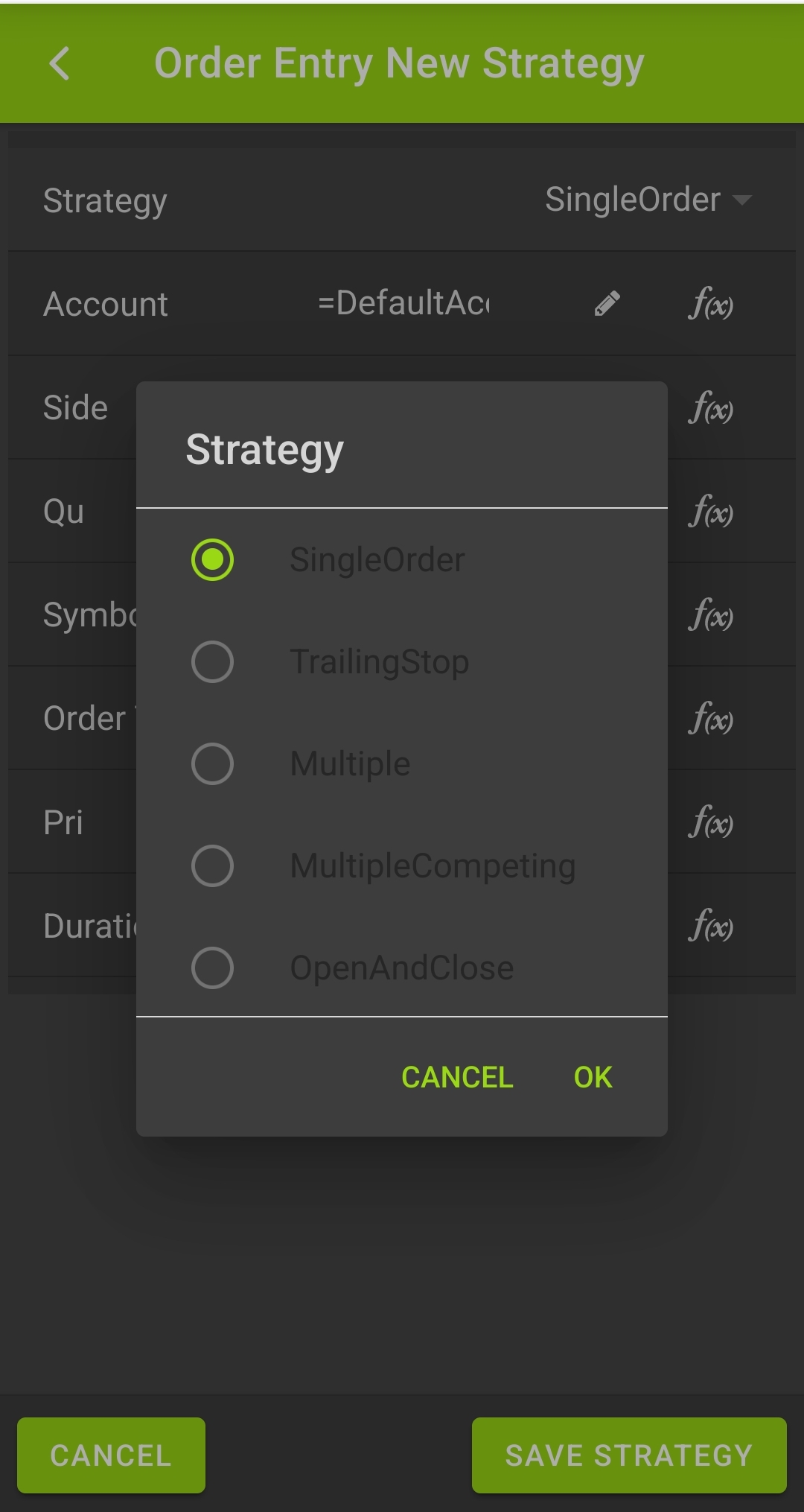Open the Quantity formula editor
Viewport: 804px width, 1512px height.
710,512
